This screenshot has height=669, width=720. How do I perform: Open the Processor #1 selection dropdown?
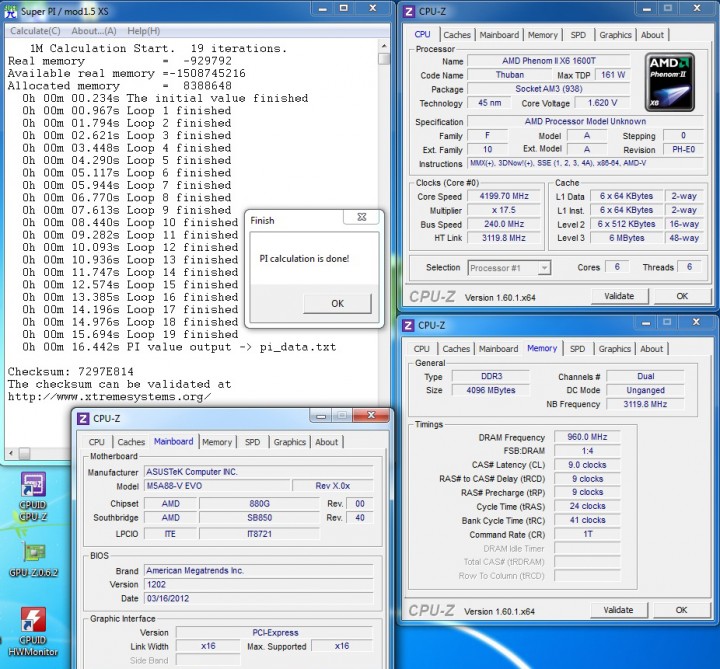pos(544,268)
